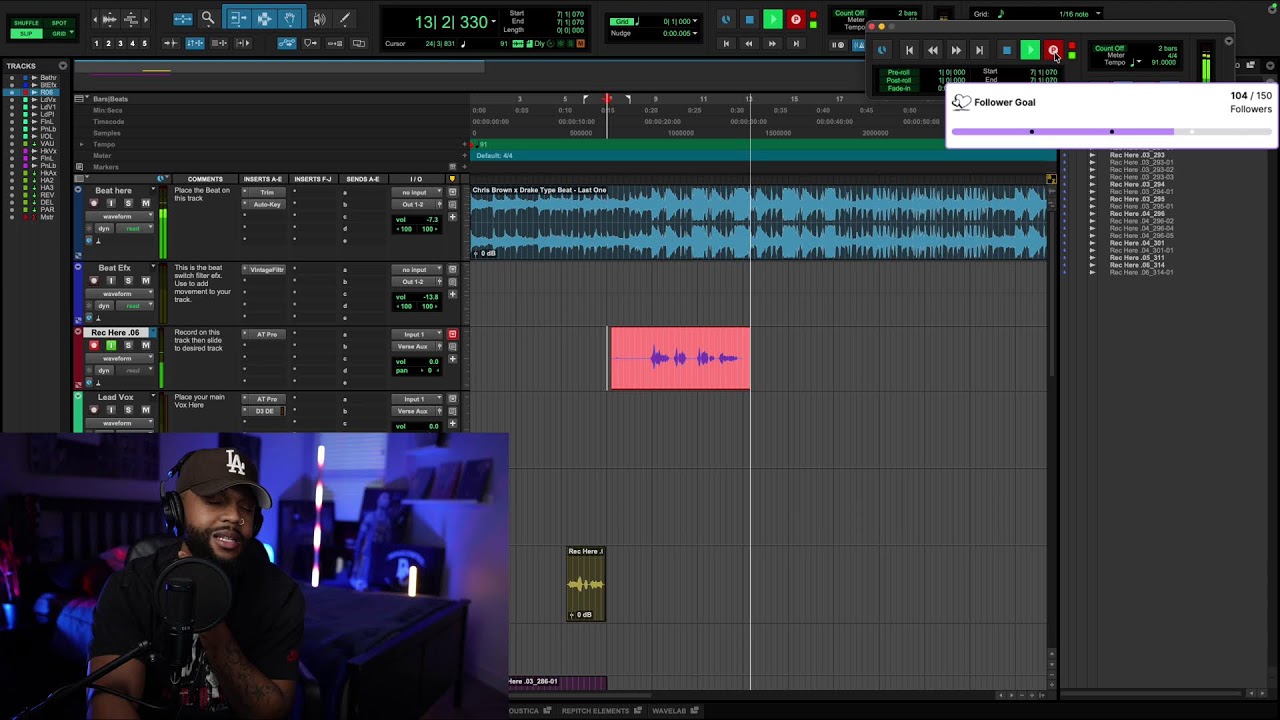Click the Beat here volume value -7.3

coord(432,220)
